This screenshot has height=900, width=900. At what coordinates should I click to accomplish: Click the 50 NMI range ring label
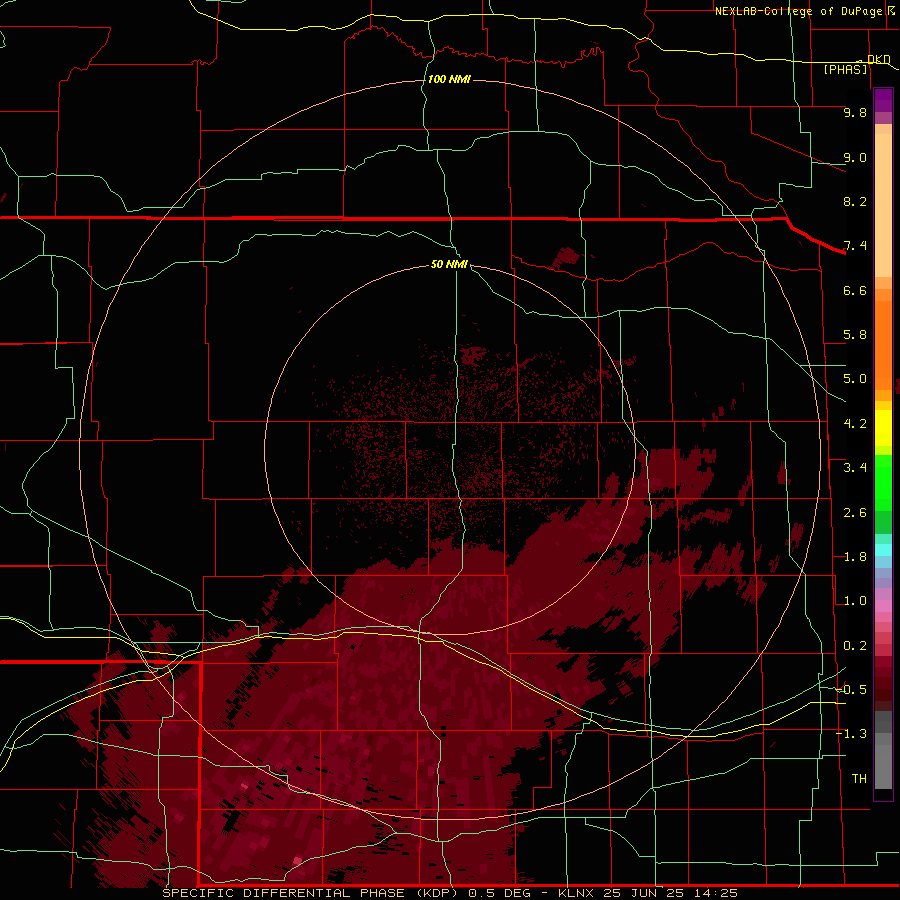click(x=449, y=264)
